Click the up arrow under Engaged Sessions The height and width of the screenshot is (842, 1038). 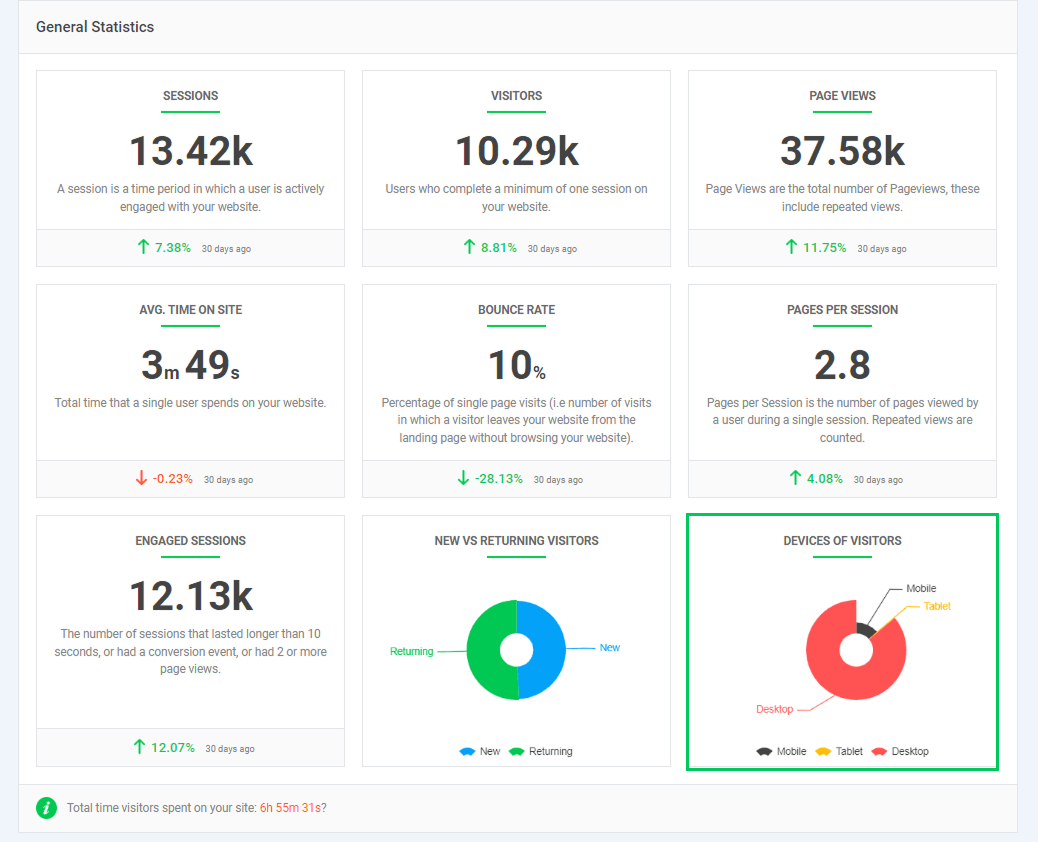point(139,747)
